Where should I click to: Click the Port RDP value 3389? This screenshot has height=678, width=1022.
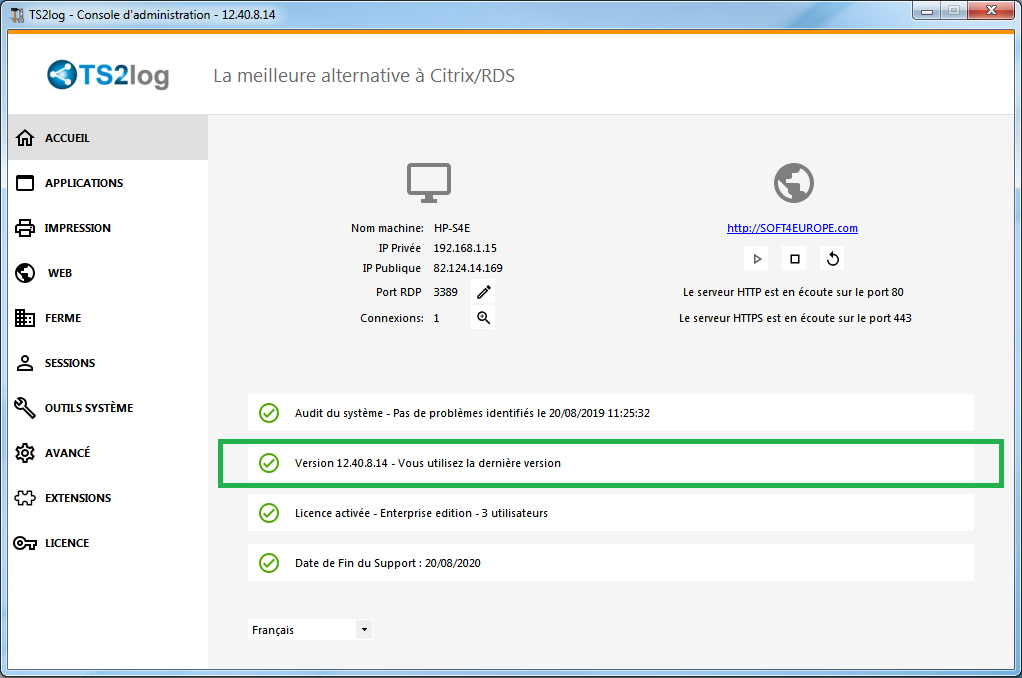tap(445, 292)
